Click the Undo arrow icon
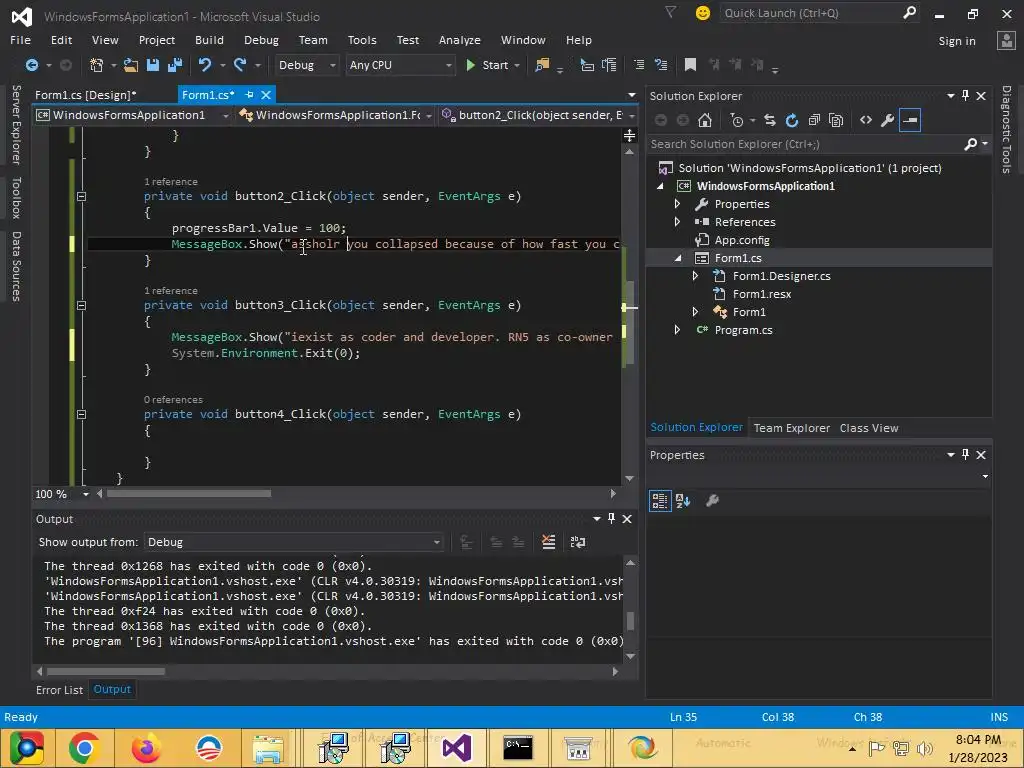Screen dimensions: 1024x768 point(205,65)
